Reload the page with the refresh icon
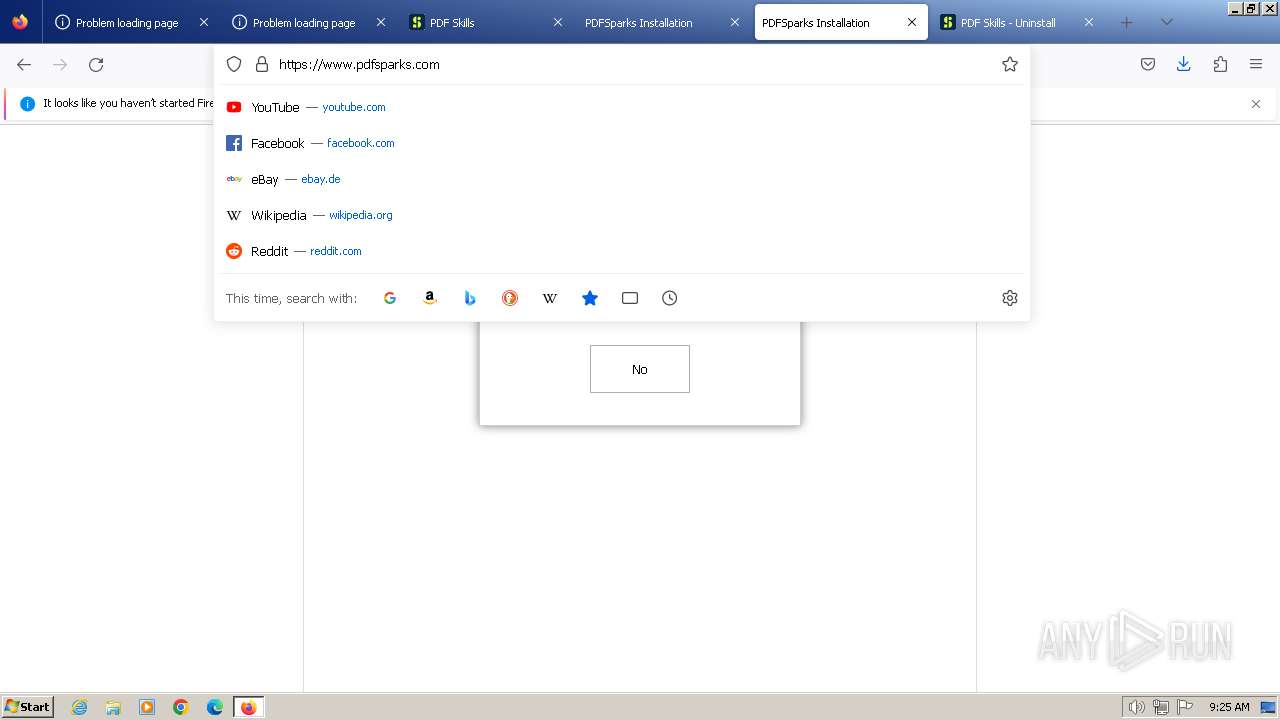 [96, 64]
